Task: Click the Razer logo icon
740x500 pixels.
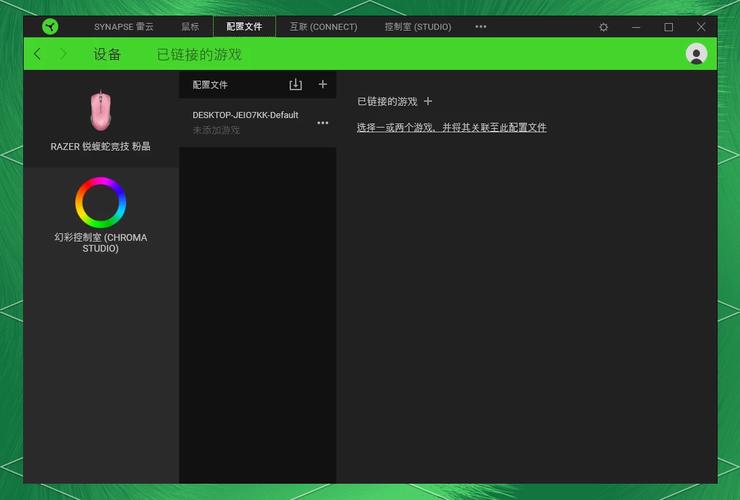Action: (x=50, y=26)
